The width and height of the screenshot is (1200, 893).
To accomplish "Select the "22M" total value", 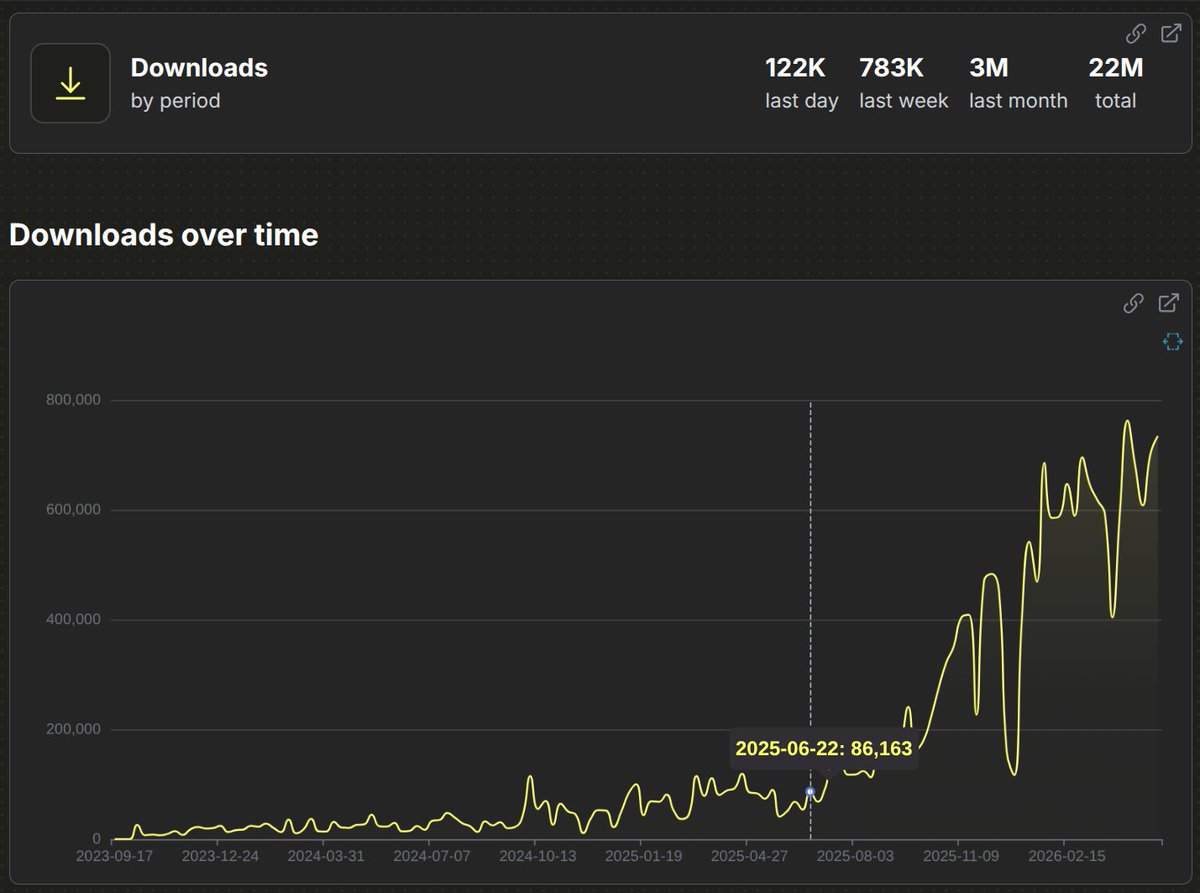I will point(1116,68).
